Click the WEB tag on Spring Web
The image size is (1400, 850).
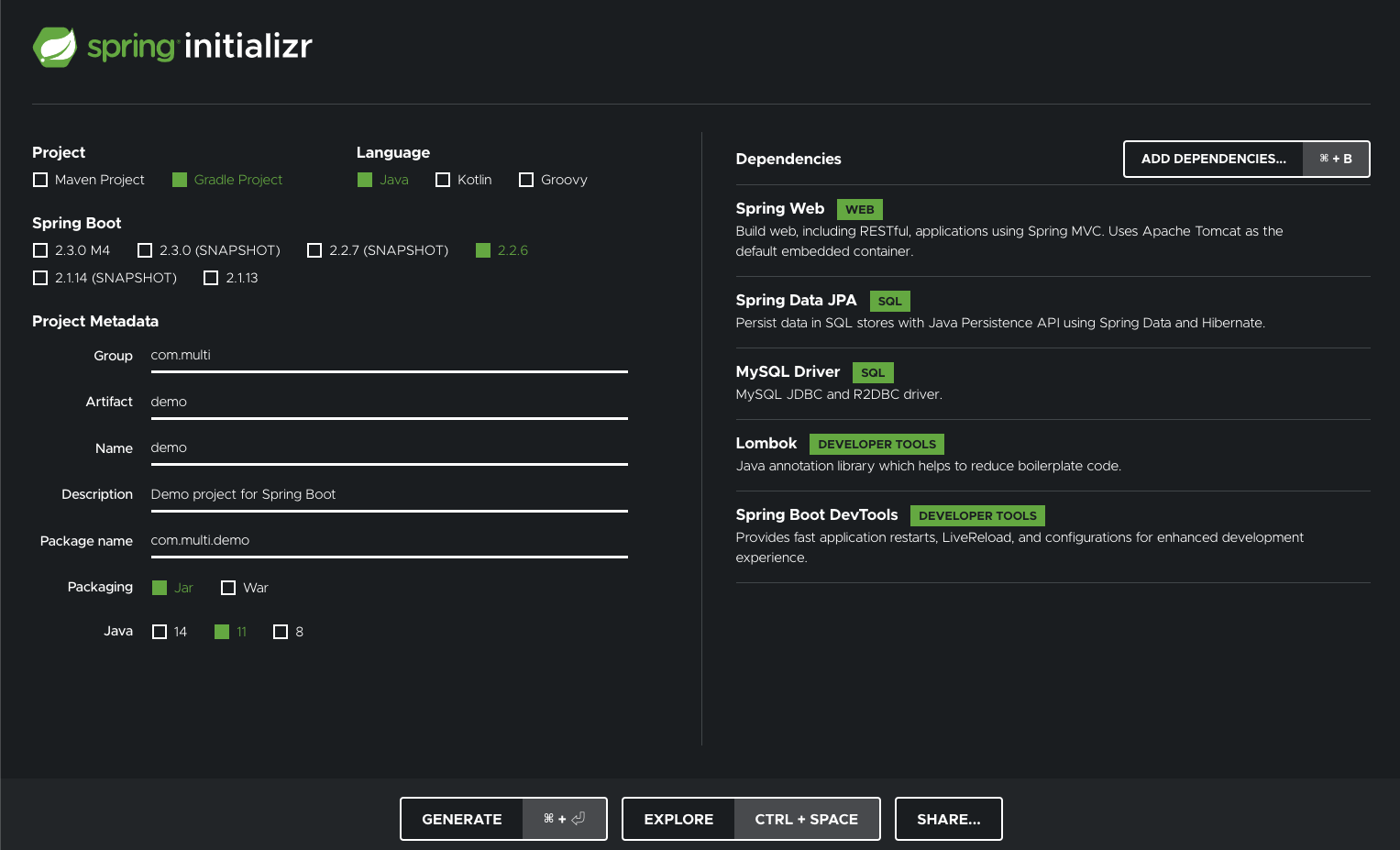pos(860,210)
